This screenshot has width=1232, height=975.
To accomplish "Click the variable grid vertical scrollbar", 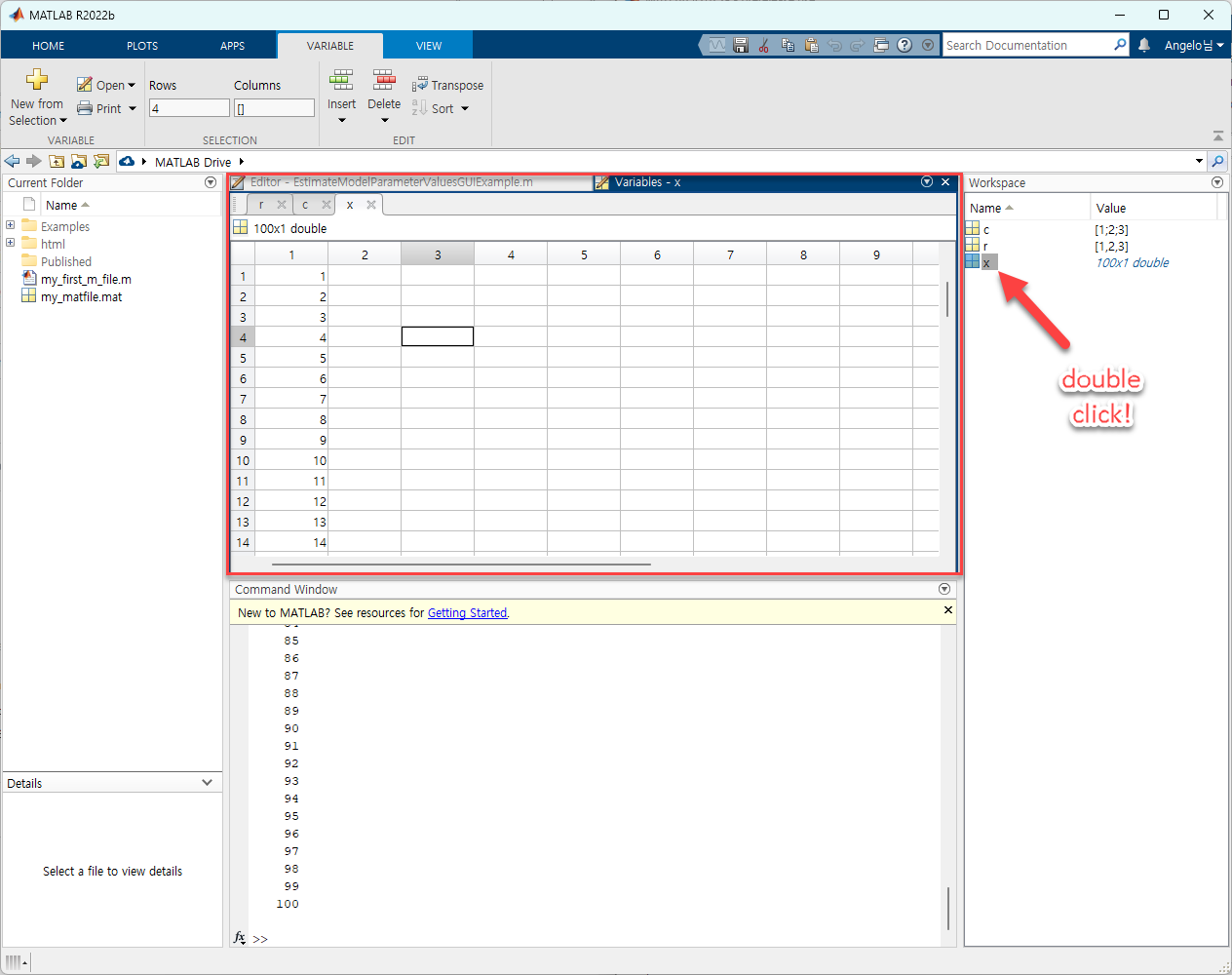I will click(x=947, y=299).
